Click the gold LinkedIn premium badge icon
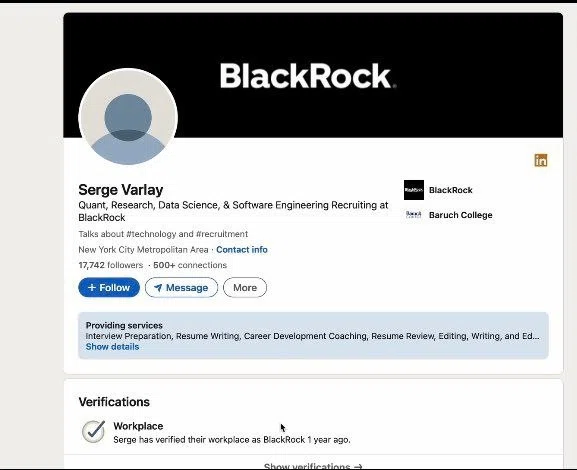The image size is (577, 470). click(541, 160)
